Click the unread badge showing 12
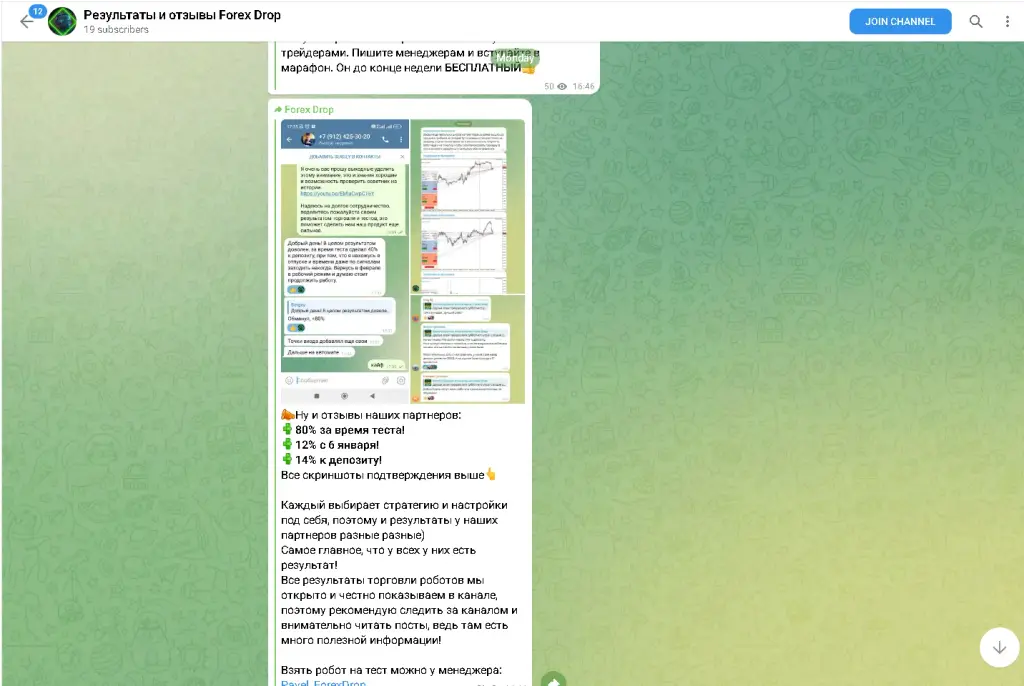Image resolution: width=1024 pixels, height=686 pixels. point(38,11)
